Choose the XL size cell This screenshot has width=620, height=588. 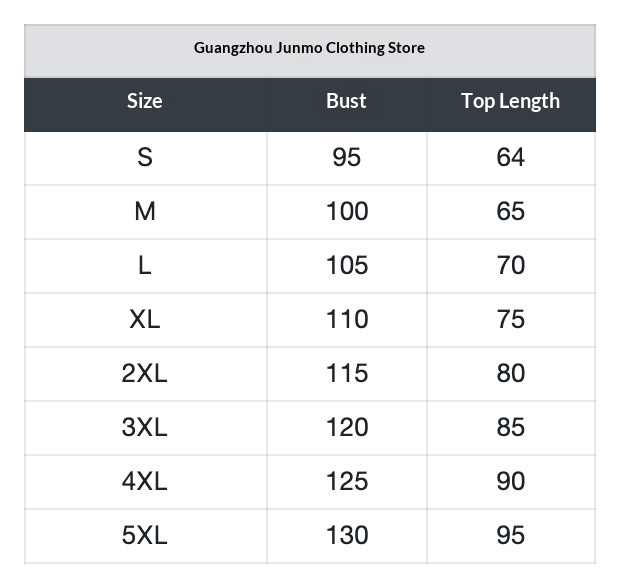pyautogui.click(x=145, y=320)
